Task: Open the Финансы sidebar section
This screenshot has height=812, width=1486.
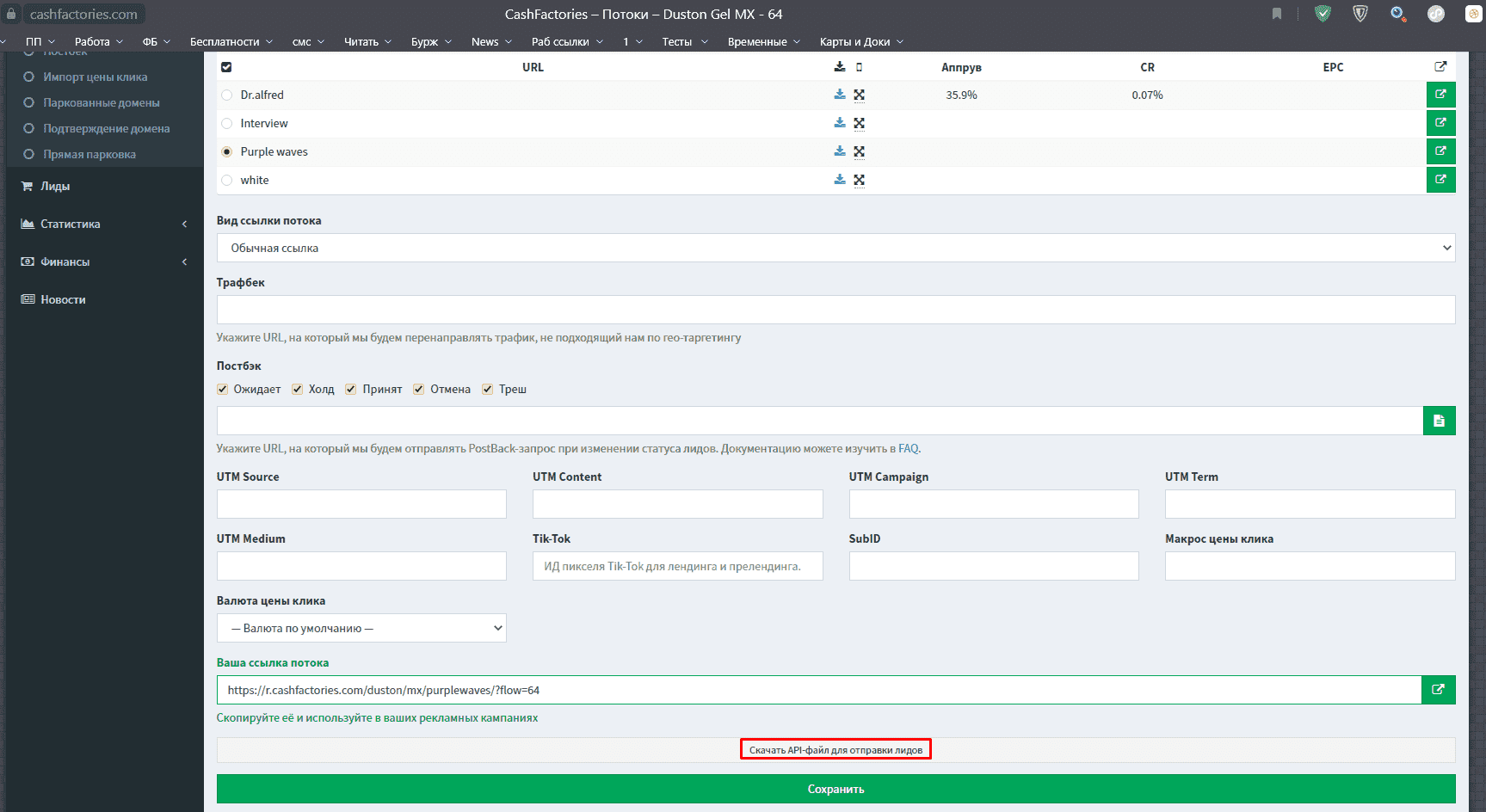Action: [103, 261]
